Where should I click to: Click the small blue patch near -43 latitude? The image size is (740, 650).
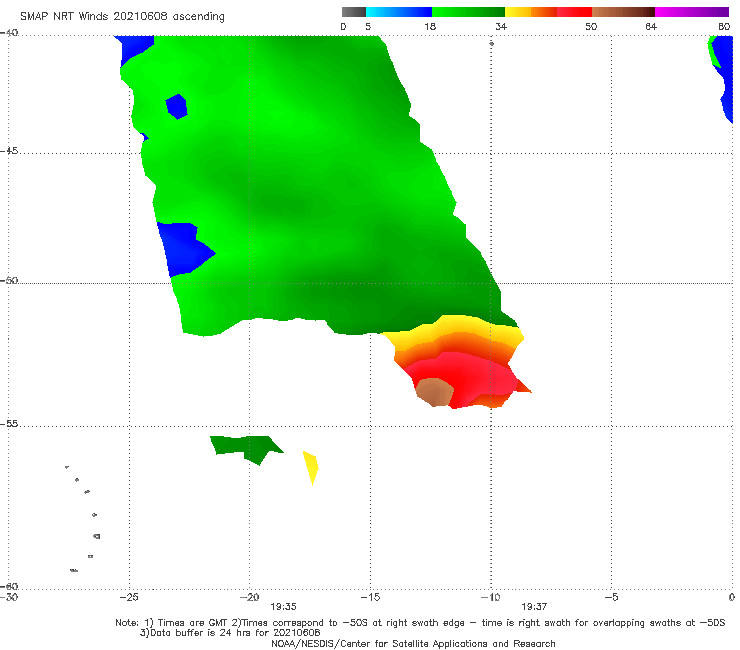[x=177, y=107]
